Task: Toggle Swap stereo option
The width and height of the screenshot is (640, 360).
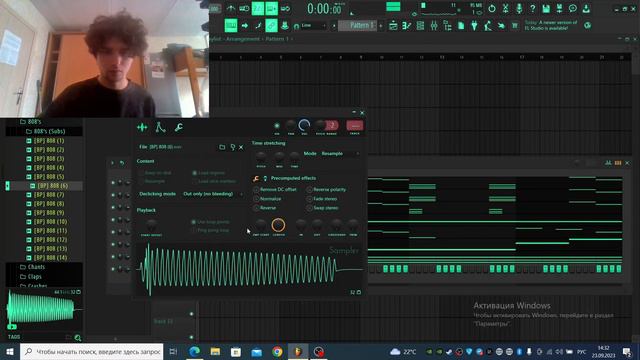Action: click(x=309, y=208)
